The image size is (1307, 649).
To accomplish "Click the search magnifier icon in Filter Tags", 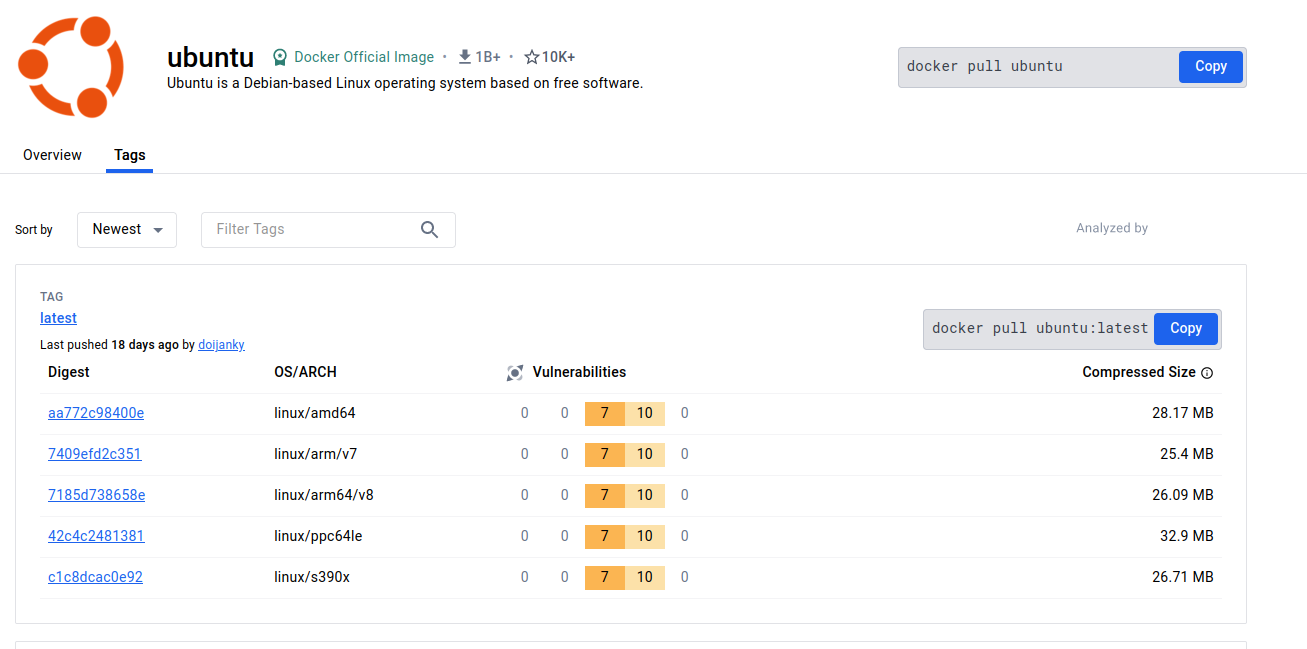I will tap(429, 230).
